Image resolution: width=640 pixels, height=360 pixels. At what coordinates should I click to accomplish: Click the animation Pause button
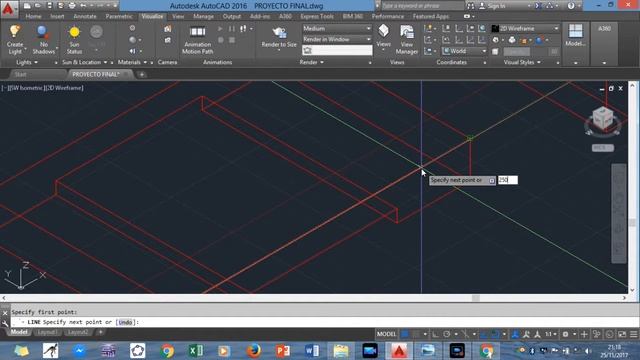tap(232, 29)
